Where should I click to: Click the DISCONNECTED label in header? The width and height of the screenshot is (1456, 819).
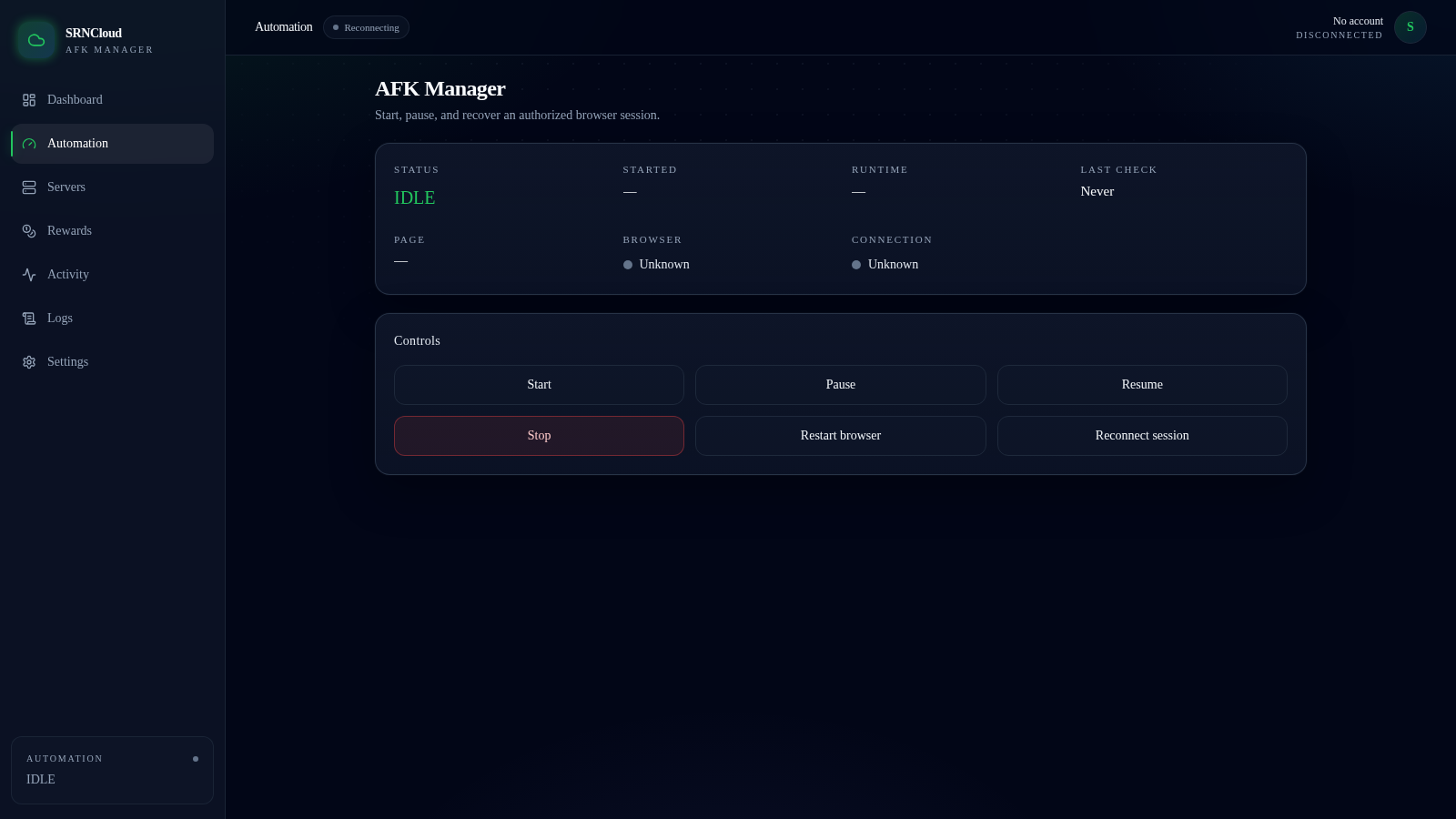1340,35
